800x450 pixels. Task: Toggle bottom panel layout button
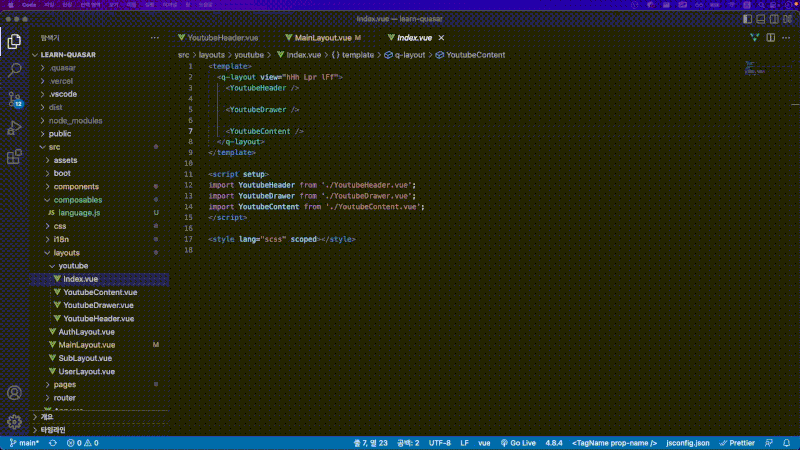(761, 19)
